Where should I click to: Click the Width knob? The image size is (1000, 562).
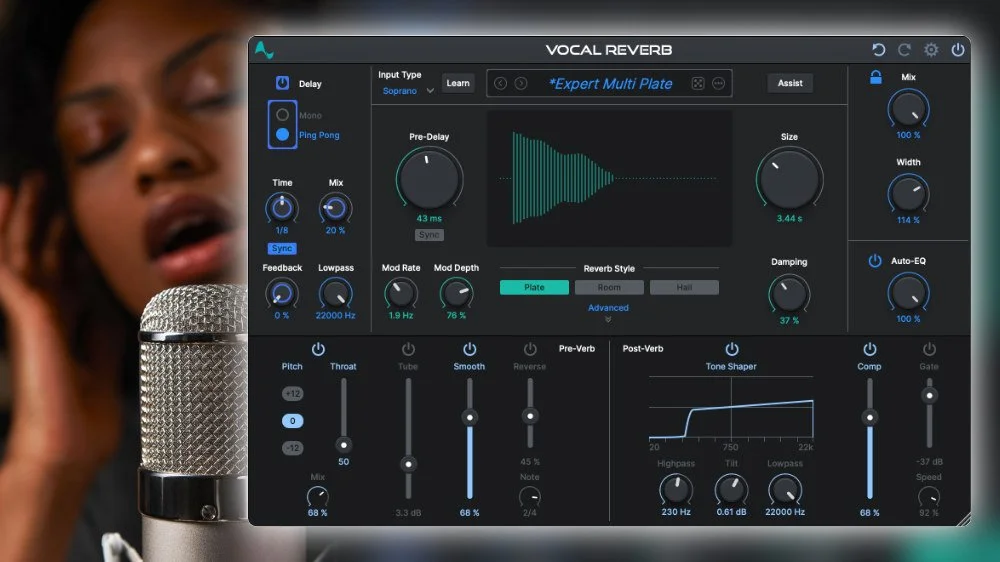point(908,194)
